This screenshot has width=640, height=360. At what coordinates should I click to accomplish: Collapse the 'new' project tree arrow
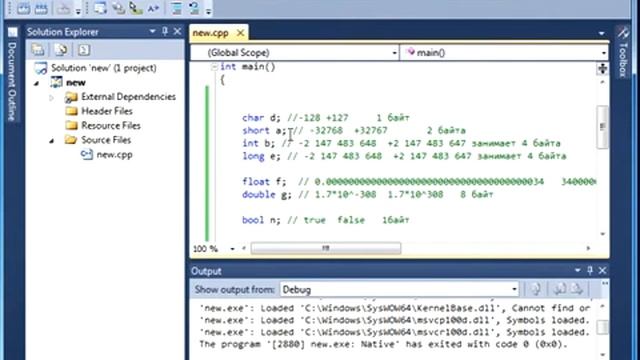37,83
